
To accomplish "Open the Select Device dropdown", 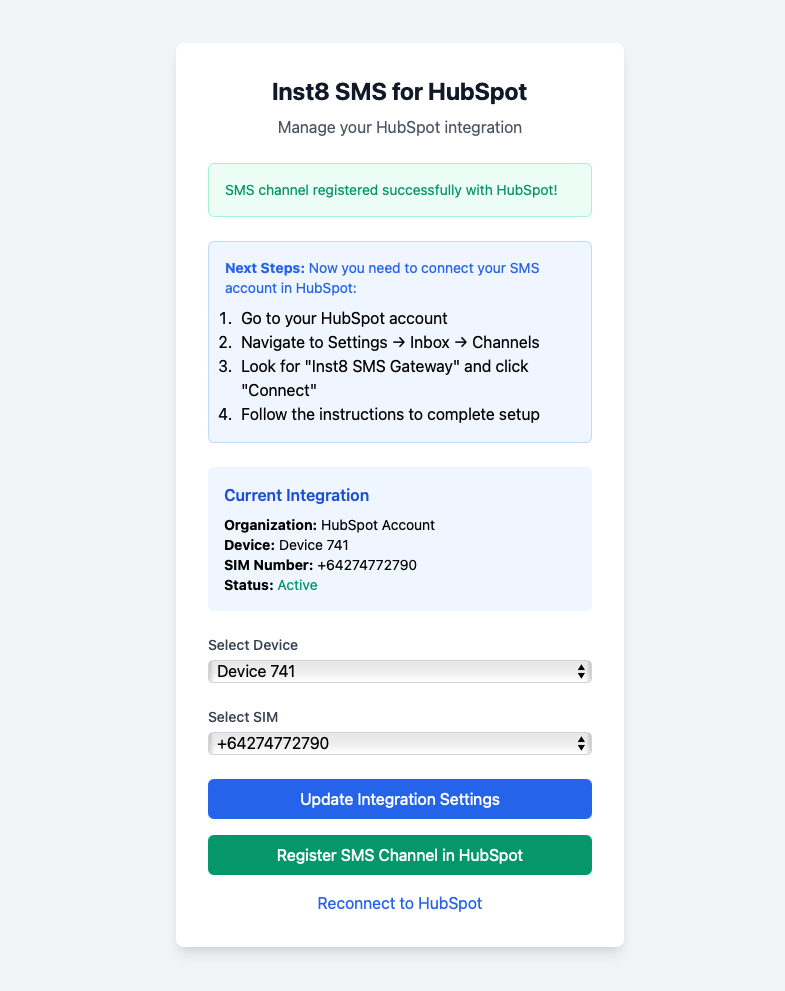I will [x=400, y=671].
